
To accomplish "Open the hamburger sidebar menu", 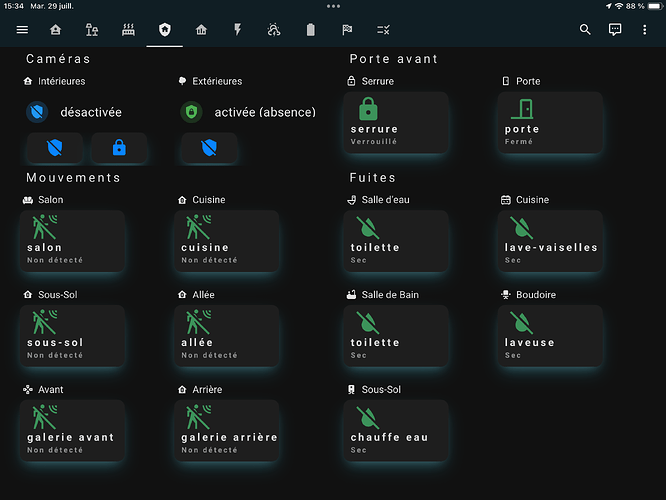I will (22, 30).
